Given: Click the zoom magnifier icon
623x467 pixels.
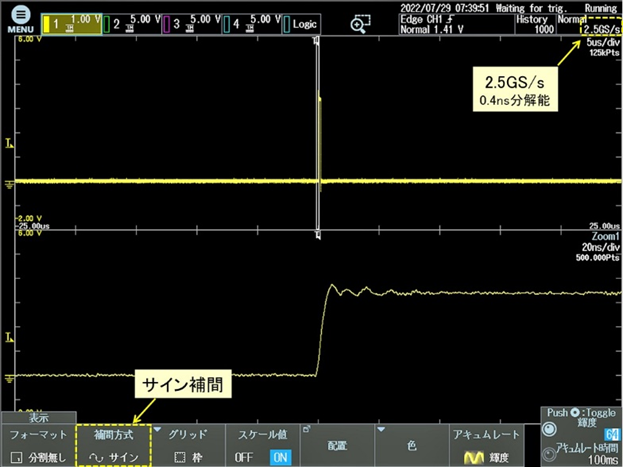Looking at the screenshot, I should [x=360, y=24].
